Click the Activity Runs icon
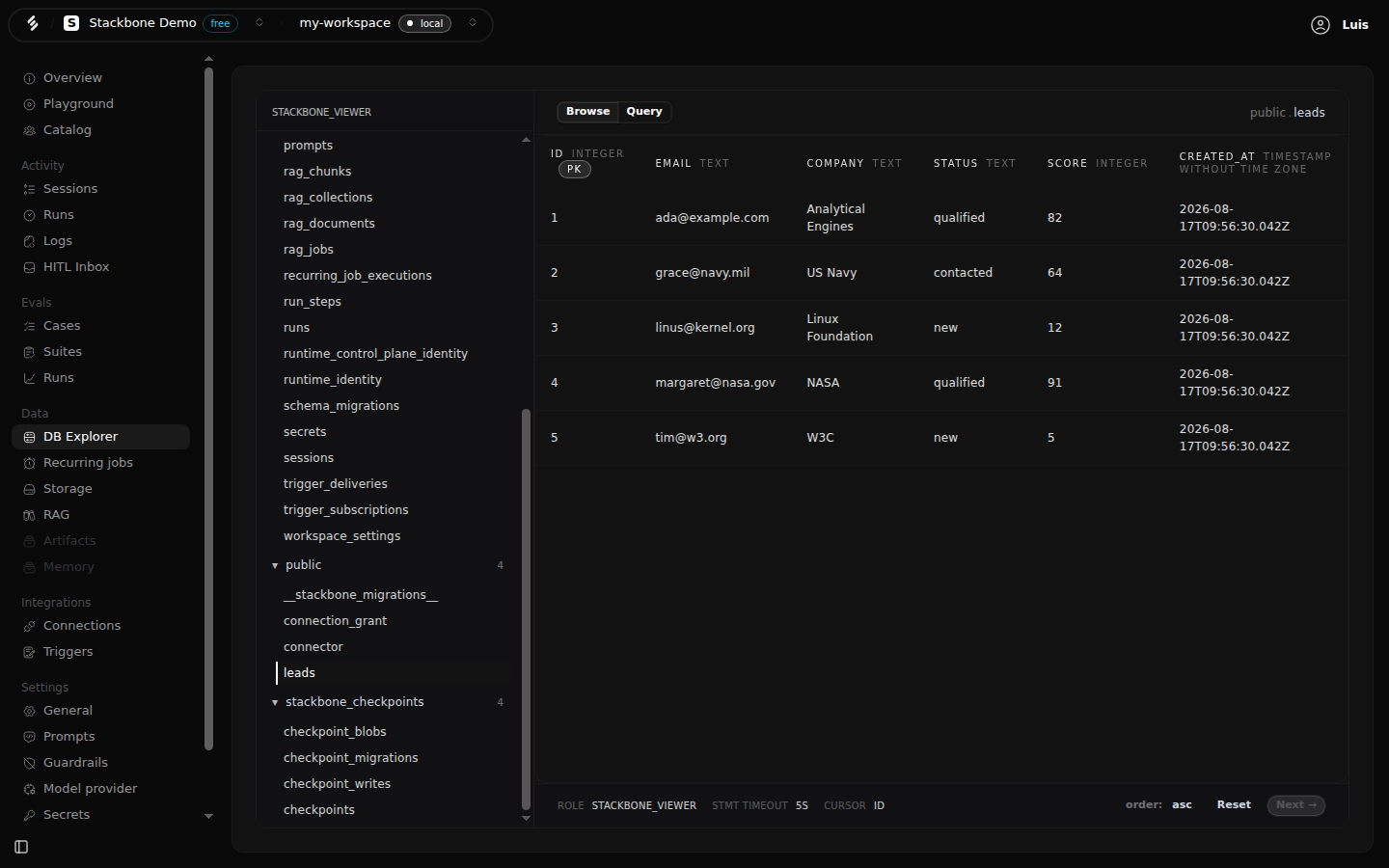The height and width of the screenshot is (868, 1389). [29, 215]
